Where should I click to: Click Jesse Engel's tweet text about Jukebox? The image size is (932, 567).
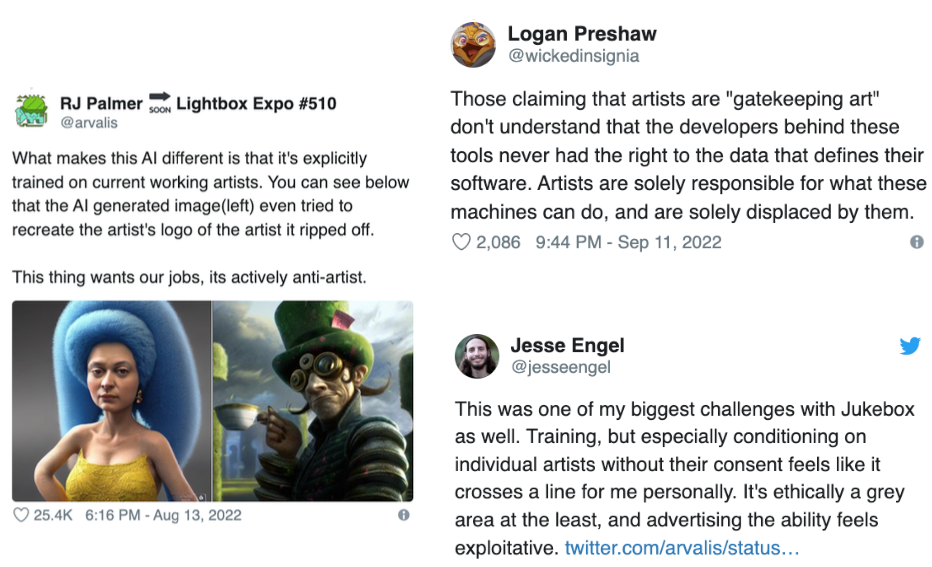(x=680, y=465)
